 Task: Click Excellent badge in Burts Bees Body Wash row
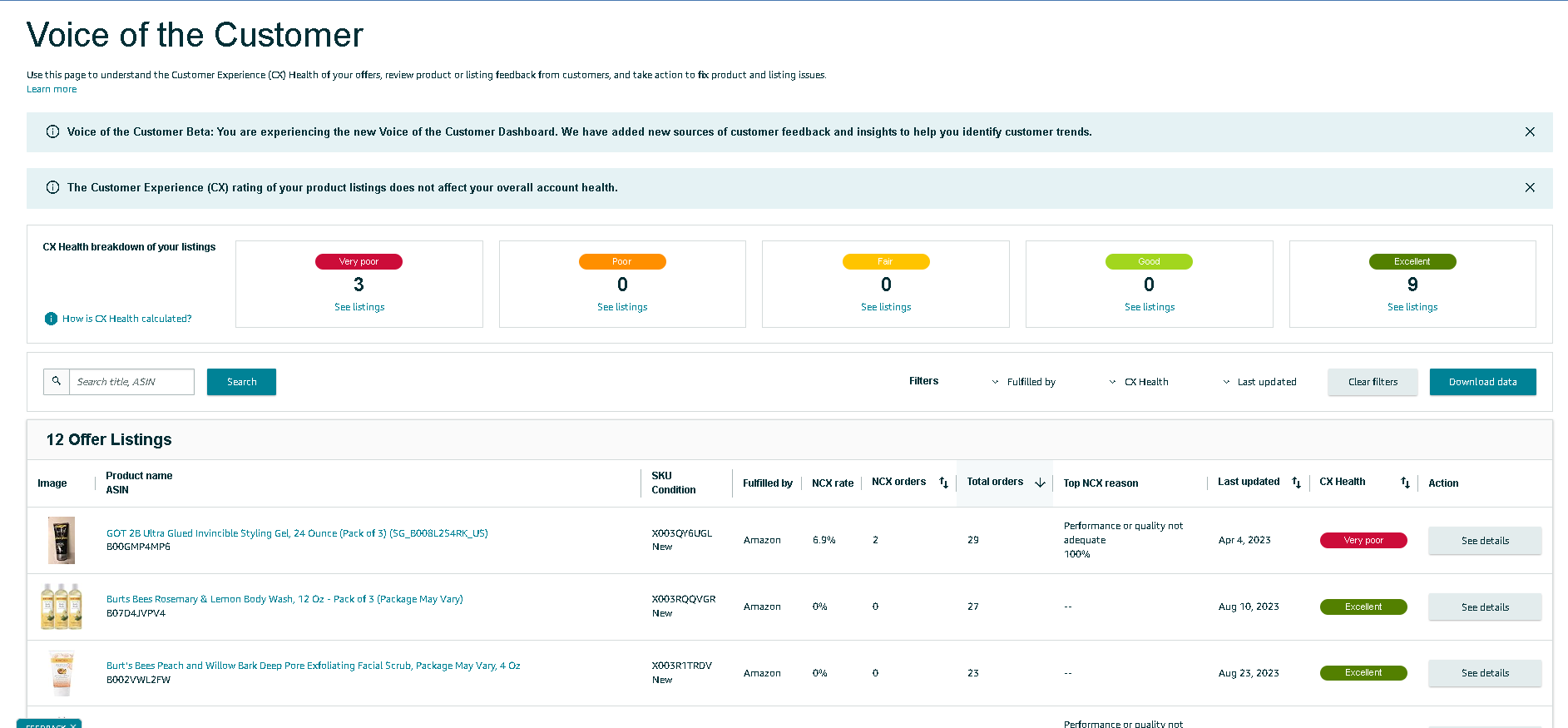pyautogui.click(x=1363, y=607)
